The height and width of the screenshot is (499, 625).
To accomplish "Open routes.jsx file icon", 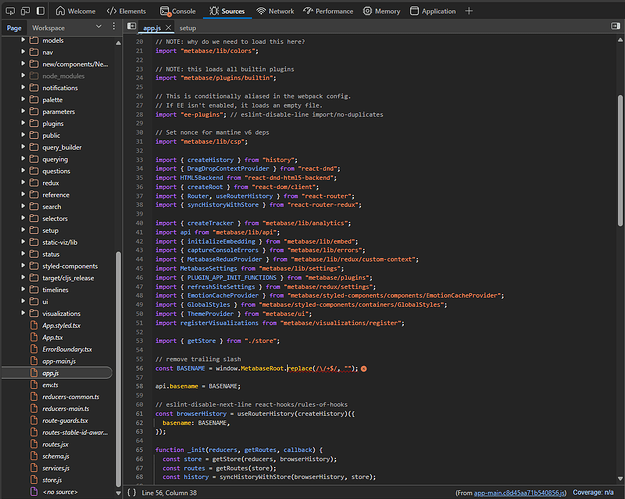I will (x=34, y=444).
